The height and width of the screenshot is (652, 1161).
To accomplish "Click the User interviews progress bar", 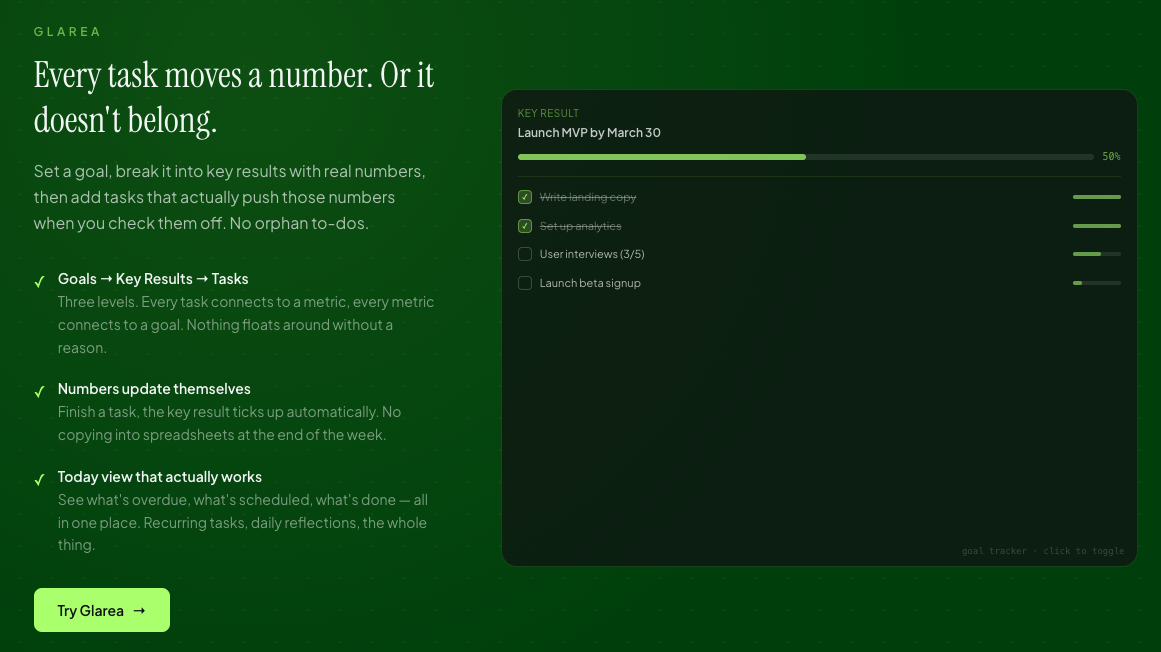I will click(1097, 254).
